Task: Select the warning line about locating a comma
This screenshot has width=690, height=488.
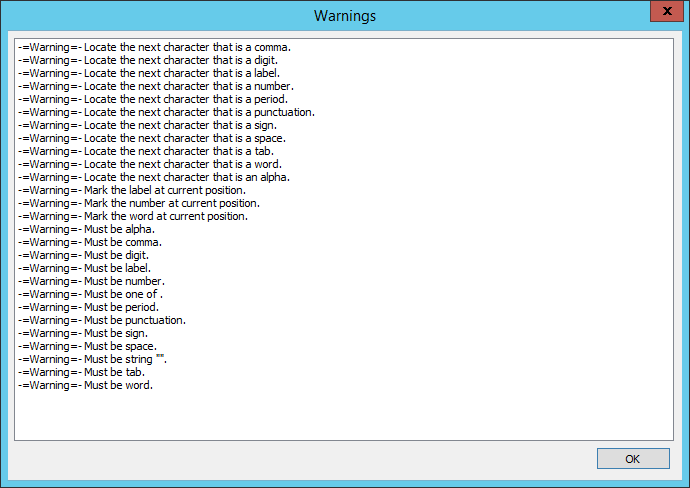Action: tap(155, 47)
